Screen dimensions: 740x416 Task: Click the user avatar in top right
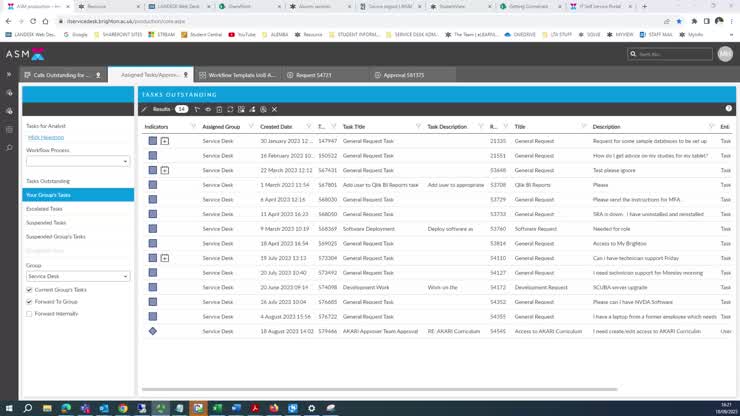pyautogui.click(x=725, y=54)
